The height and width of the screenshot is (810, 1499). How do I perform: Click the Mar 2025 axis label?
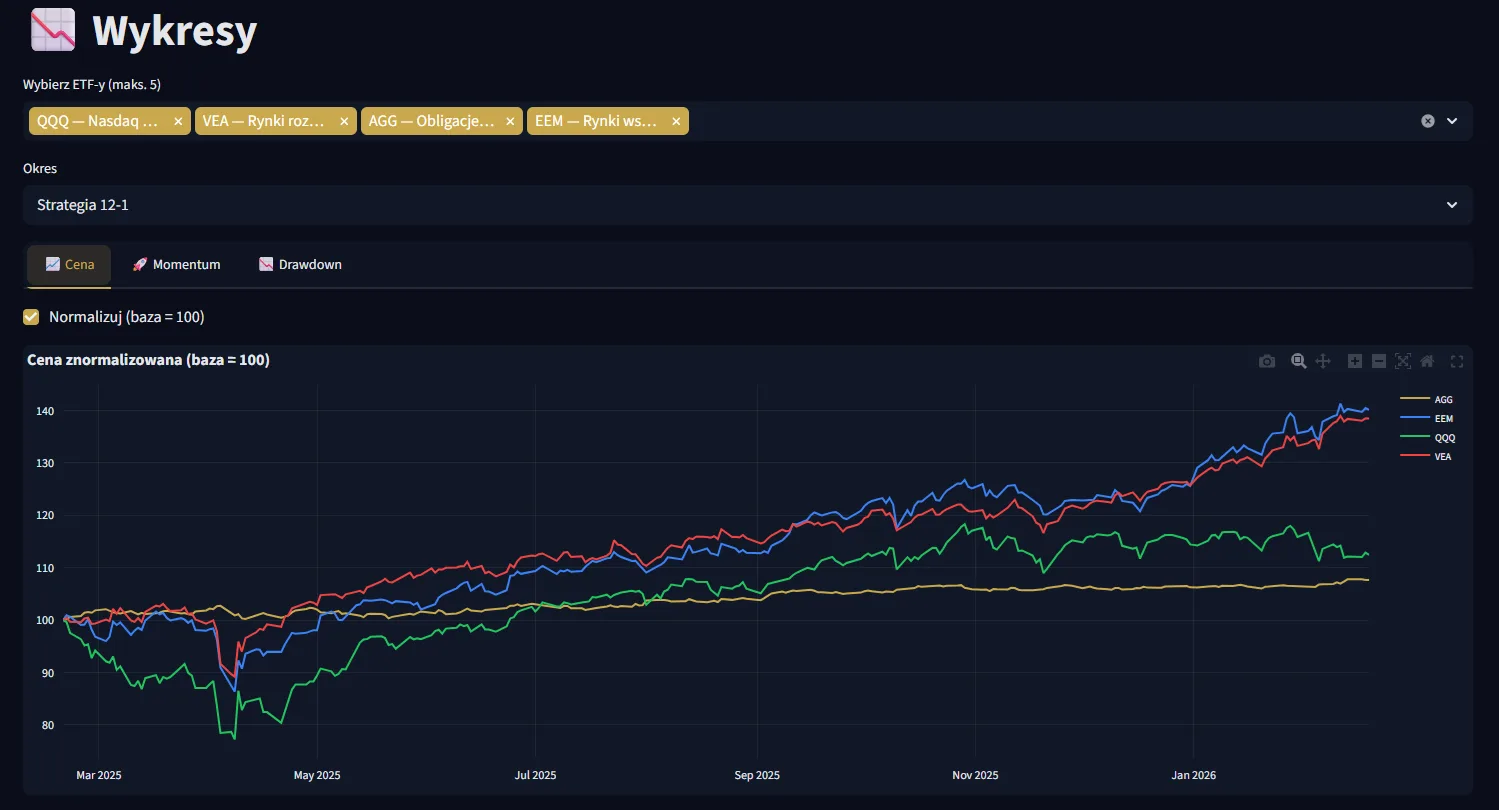tap(98, 775)
